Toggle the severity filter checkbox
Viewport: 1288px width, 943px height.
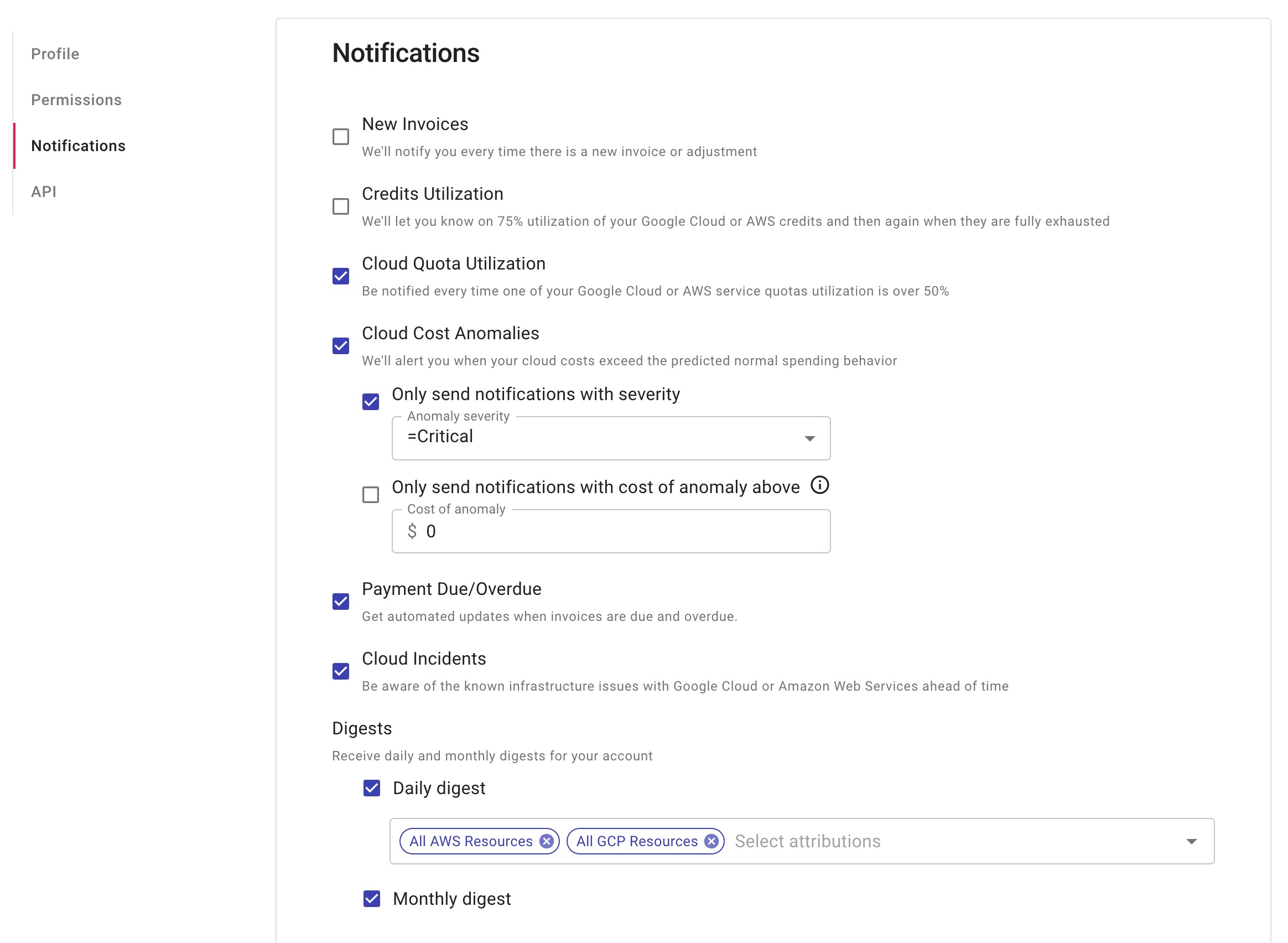pos(370,402)
